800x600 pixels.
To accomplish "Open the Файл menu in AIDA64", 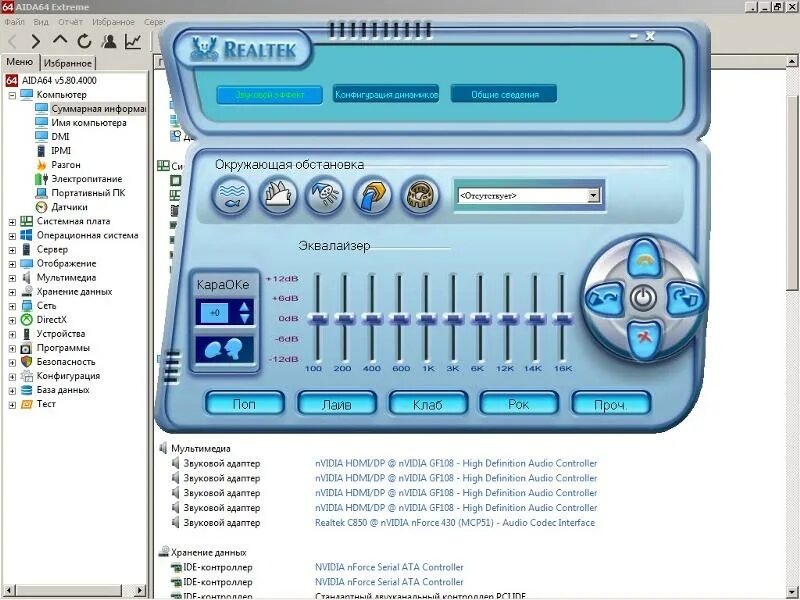I will click(x=14, y=22).
